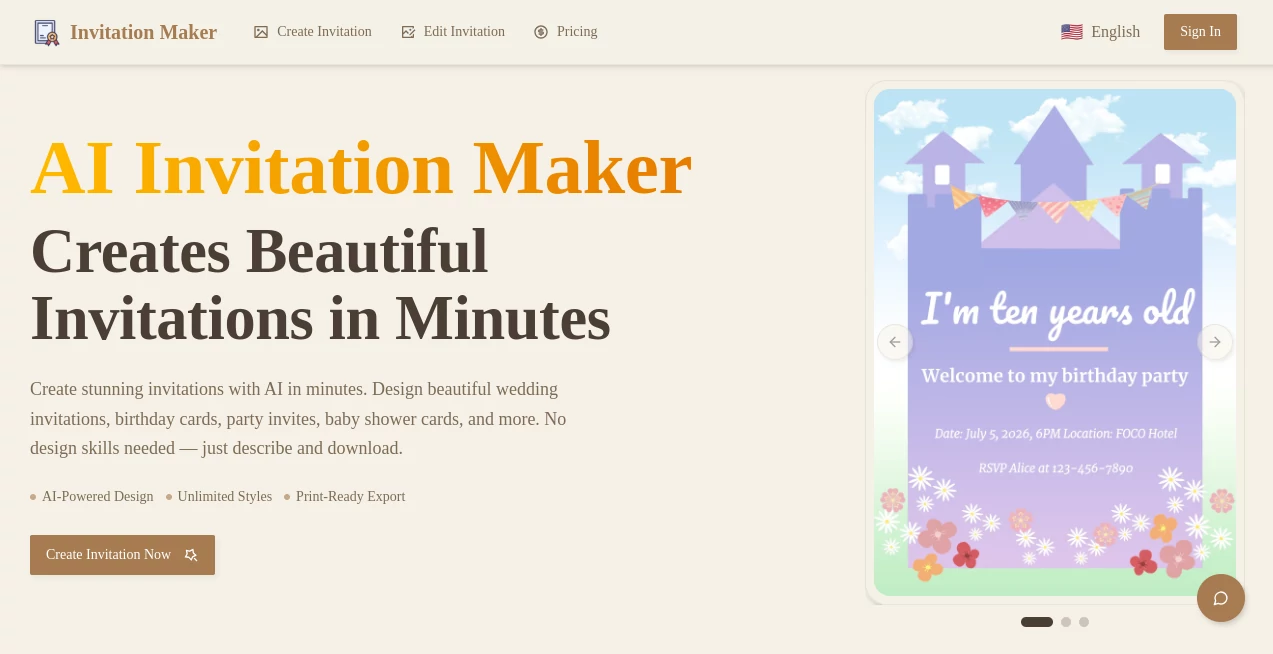Go to the Pricing page
This screenshot has height=654, width=1273.
pos(576,31)
